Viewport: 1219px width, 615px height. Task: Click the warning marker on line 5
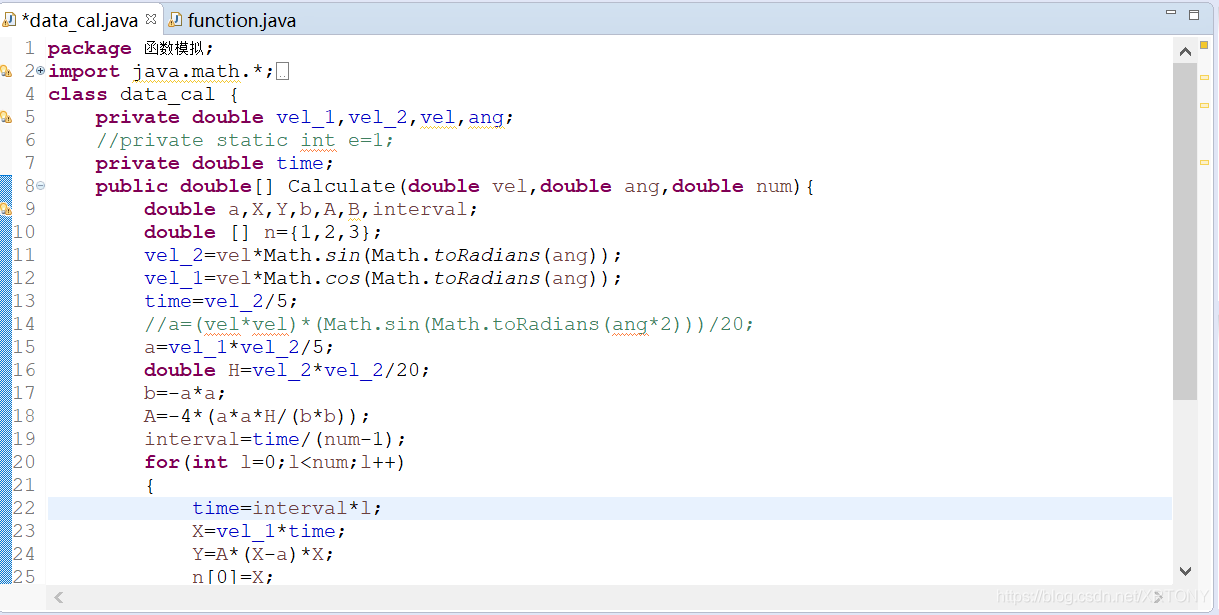[5, 117]
